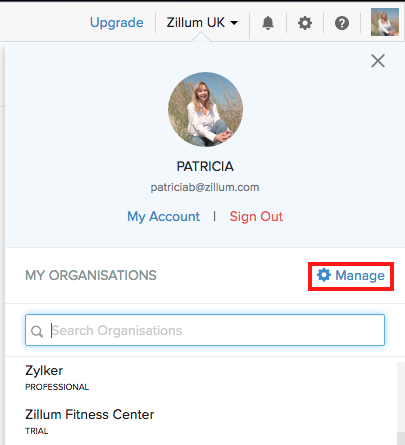Click the PROFESSIONAL plan label under Zylker

[57, 387]
